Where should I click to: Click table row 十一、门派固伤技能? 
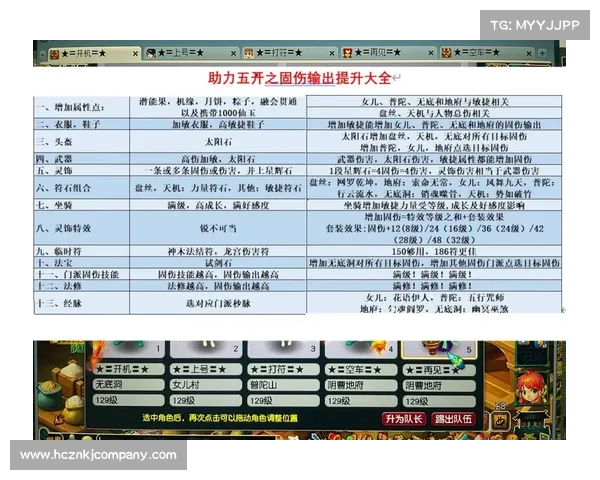298,274
